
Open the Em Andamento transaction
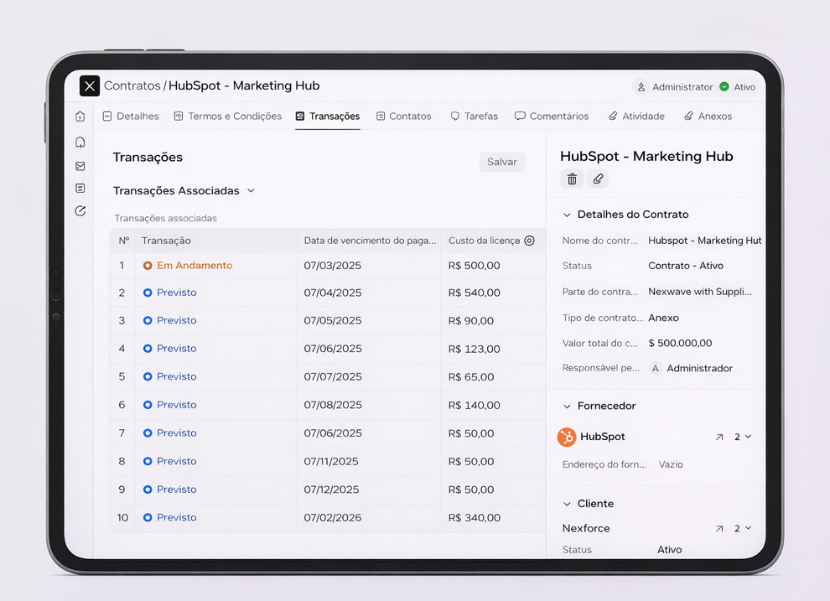pos(194,266)
